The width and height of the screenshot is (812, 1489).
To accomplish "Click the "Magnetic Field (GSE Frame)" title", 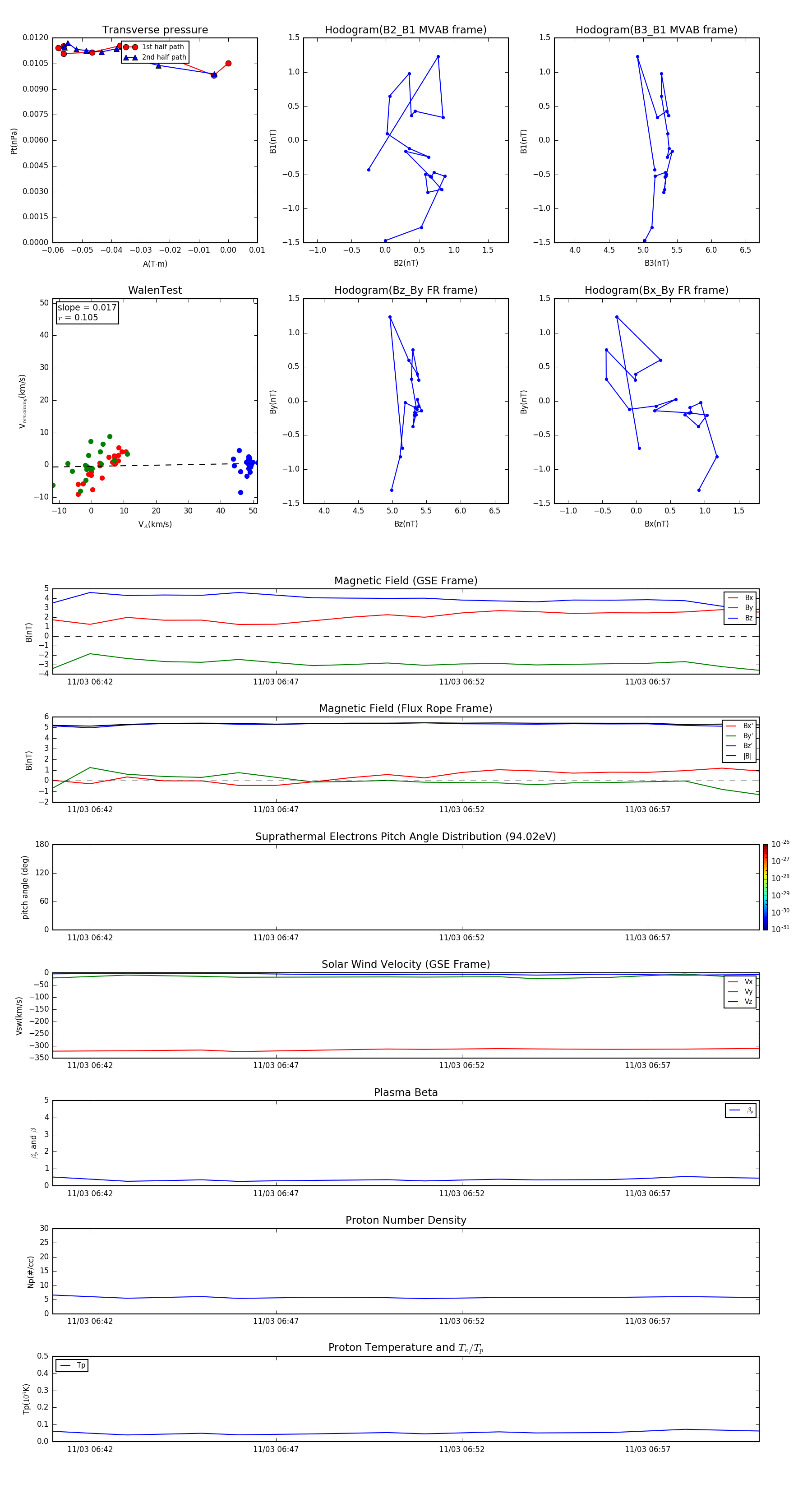I will (x=406, y=581).
